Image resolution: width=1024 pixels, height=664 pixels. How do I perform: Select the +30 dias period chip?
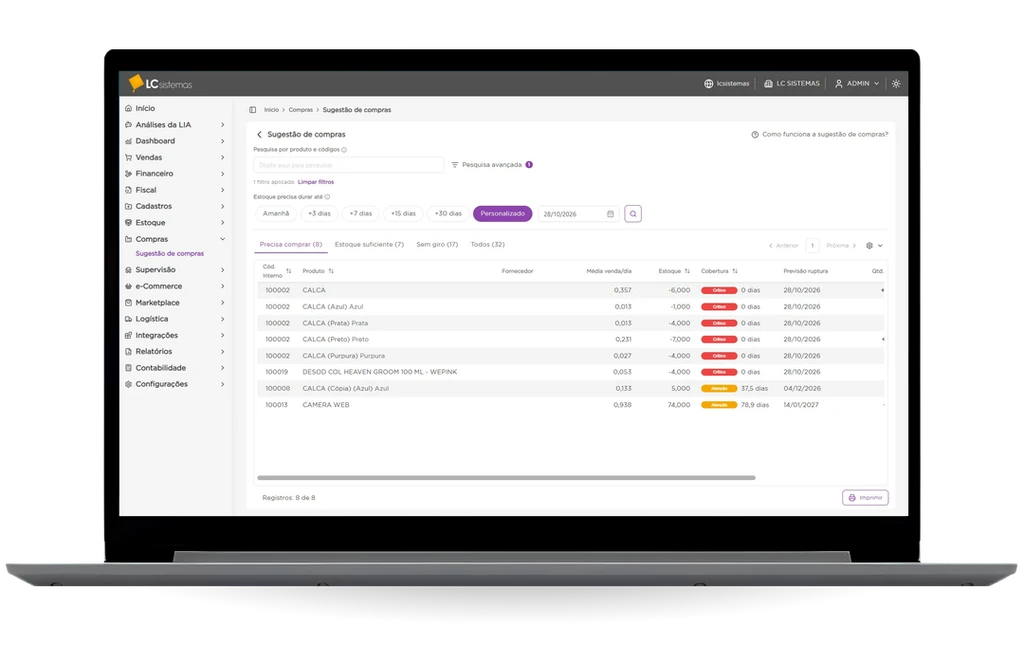(448, 213)
